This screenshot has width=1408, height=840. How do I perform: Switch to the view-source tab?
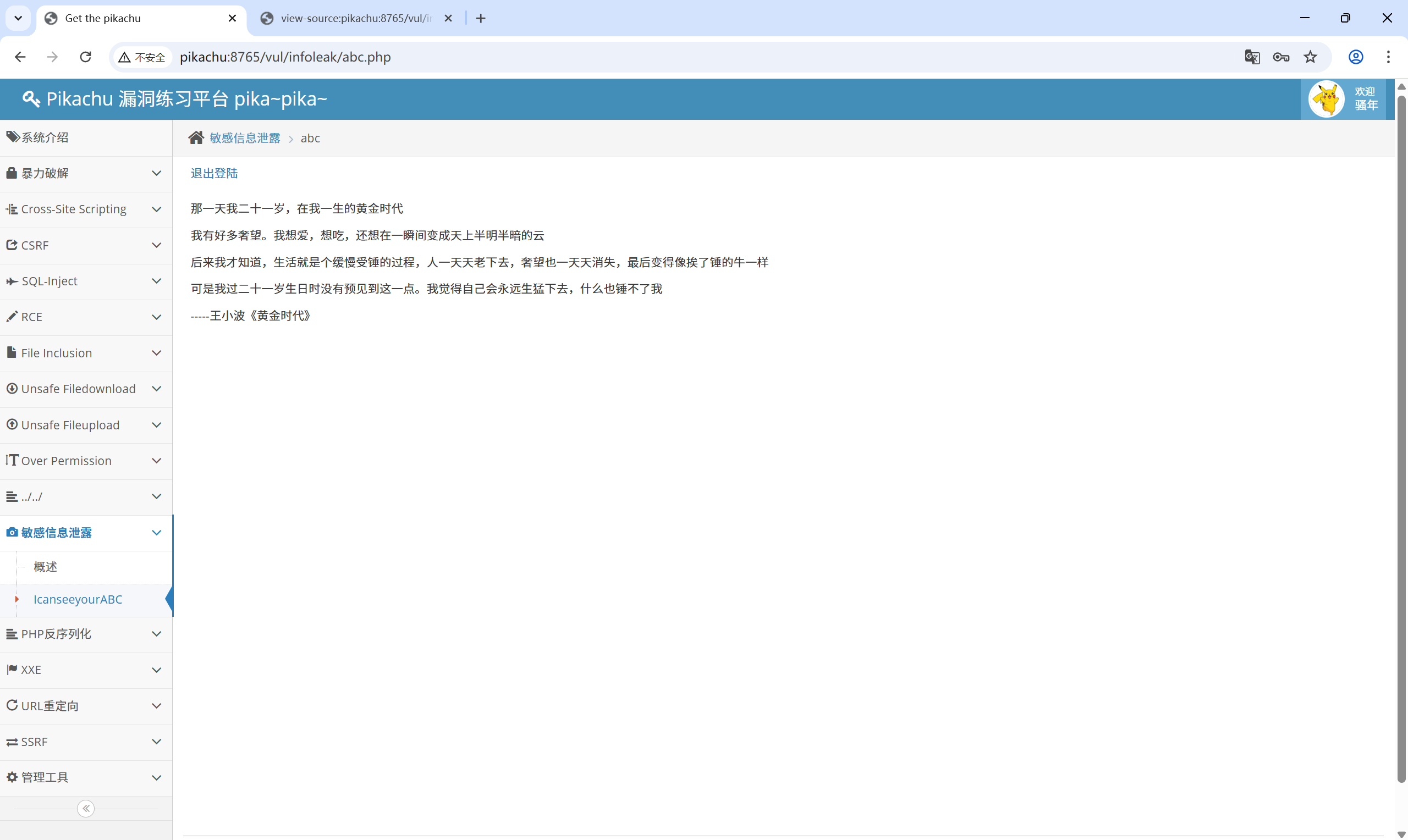(355, 18)
